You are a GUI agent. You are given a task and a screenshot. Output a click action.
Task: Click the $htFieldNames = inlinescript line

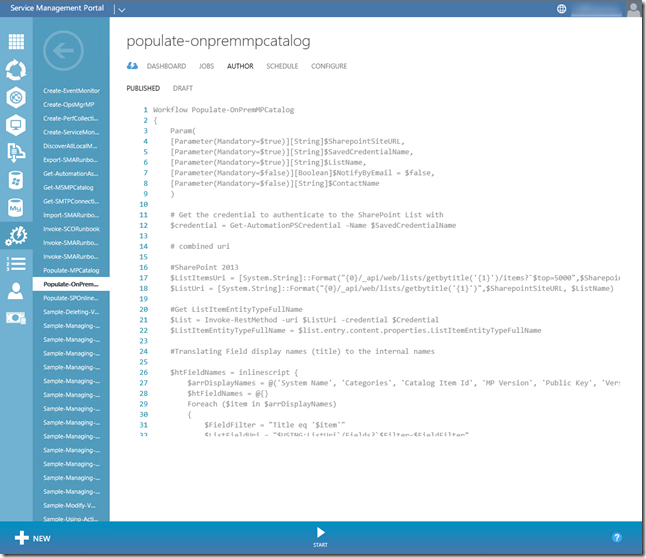coord(234,373)
